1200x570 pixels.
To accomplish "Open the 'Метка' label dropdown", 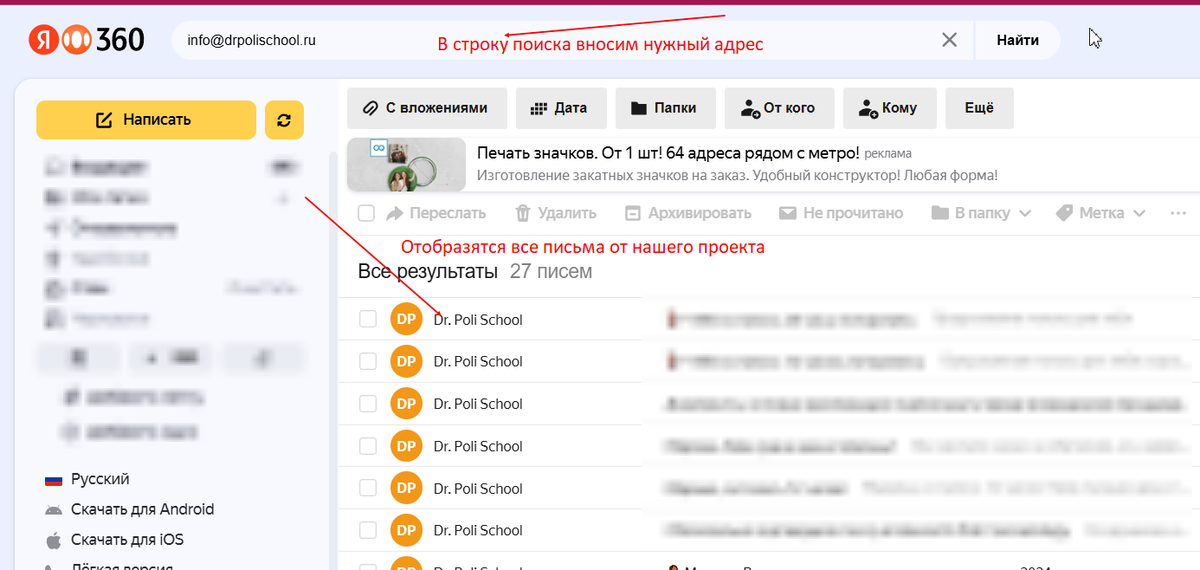I will [x=1103, y=213].
